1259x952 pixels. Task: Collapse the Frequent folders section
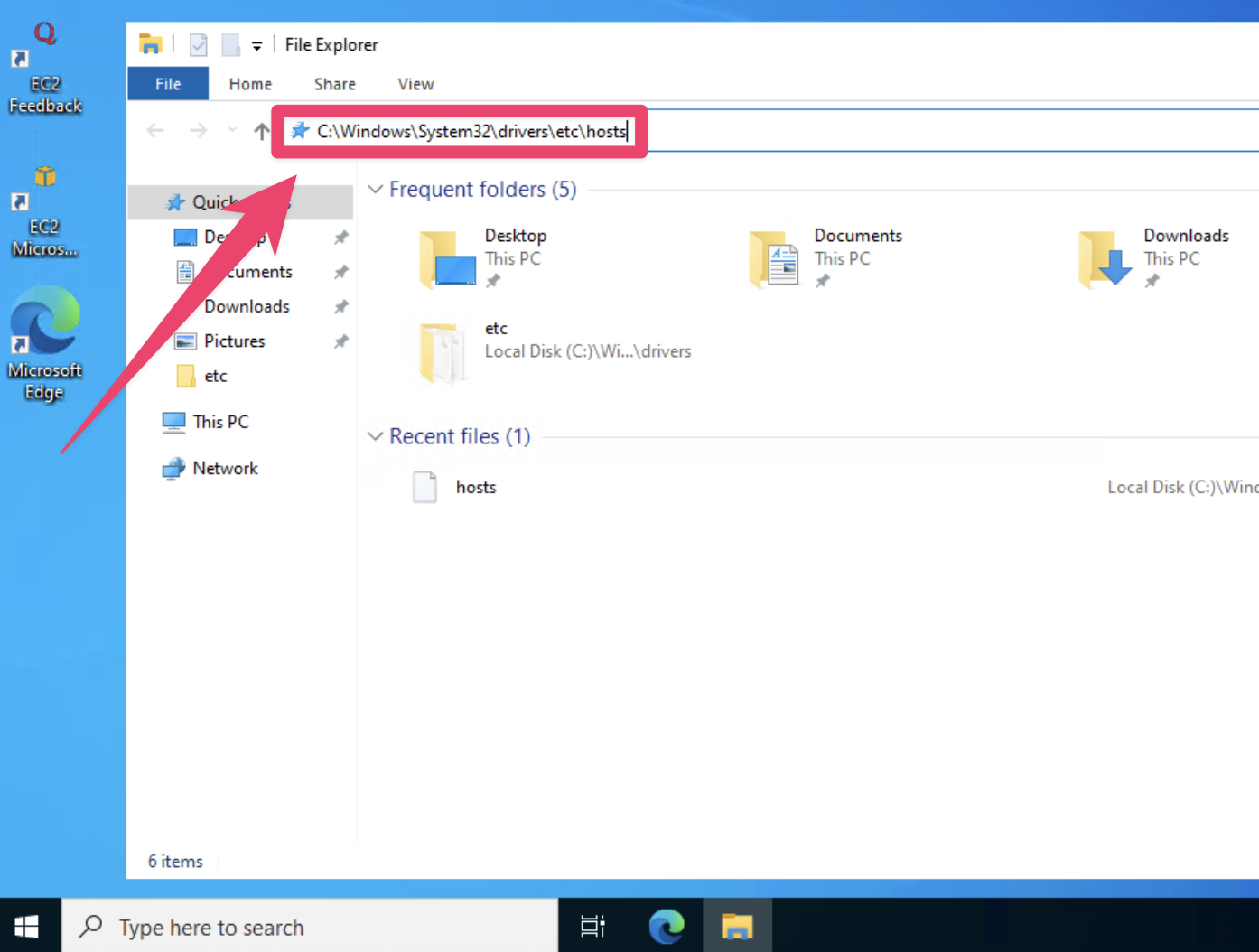click(376, 190)
